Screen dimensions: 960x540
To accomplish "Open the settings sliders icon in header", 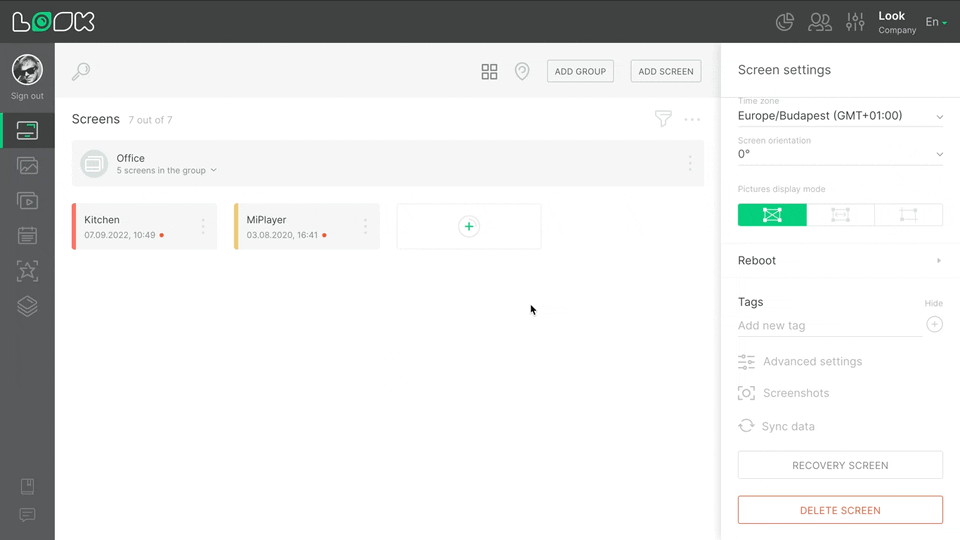I will pos(855,21).
